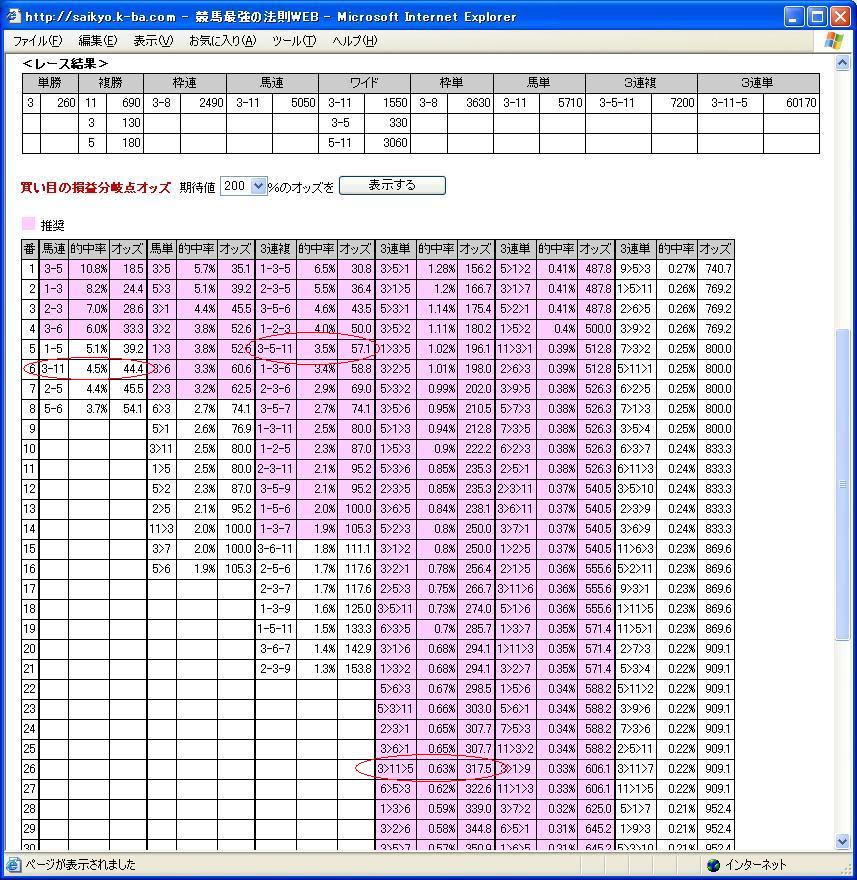Click the 買い目の損益分岐点オッズ heading
This screenshot has height=880, width=857.
tap(95, 187)
